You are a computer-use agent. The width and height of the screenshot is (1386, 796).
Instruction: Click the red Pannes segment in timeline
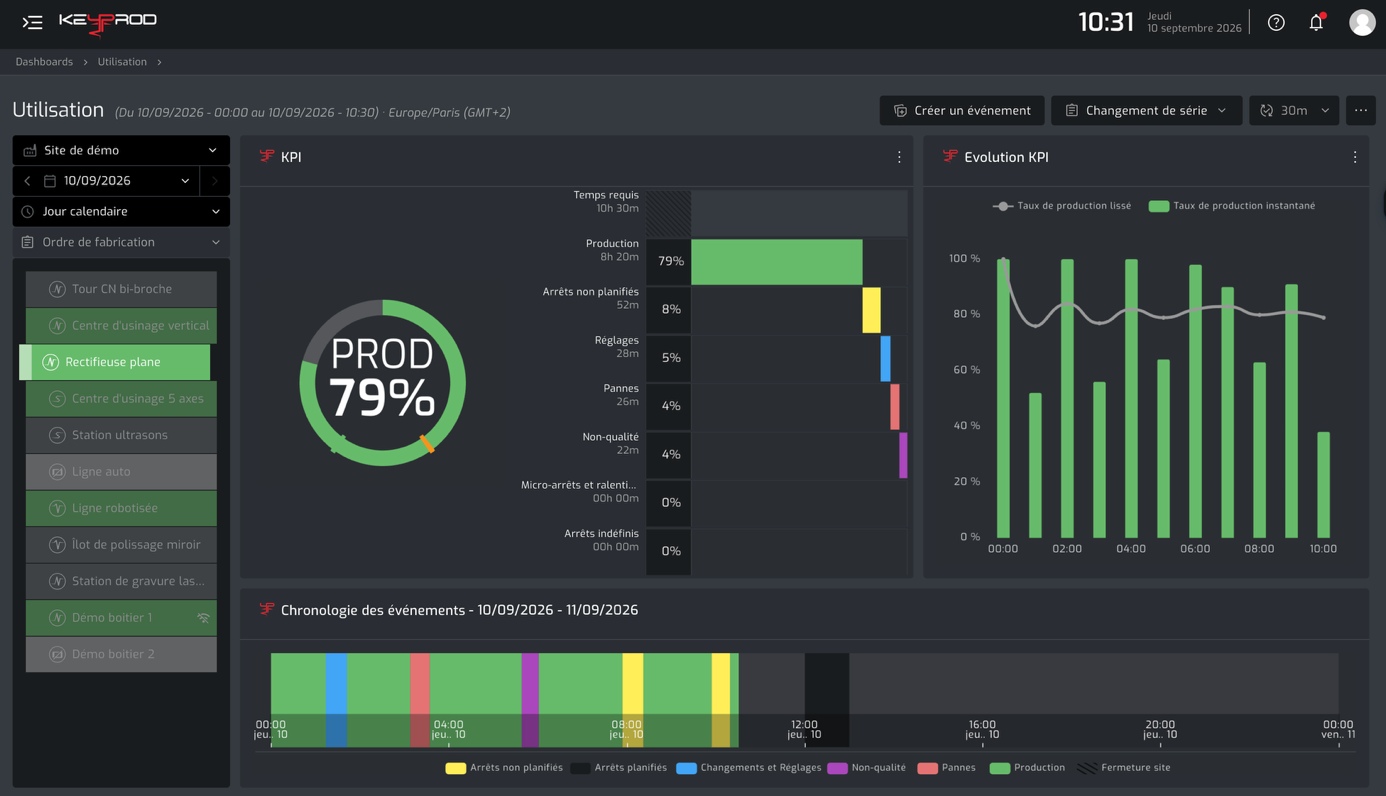click(420, 700)
